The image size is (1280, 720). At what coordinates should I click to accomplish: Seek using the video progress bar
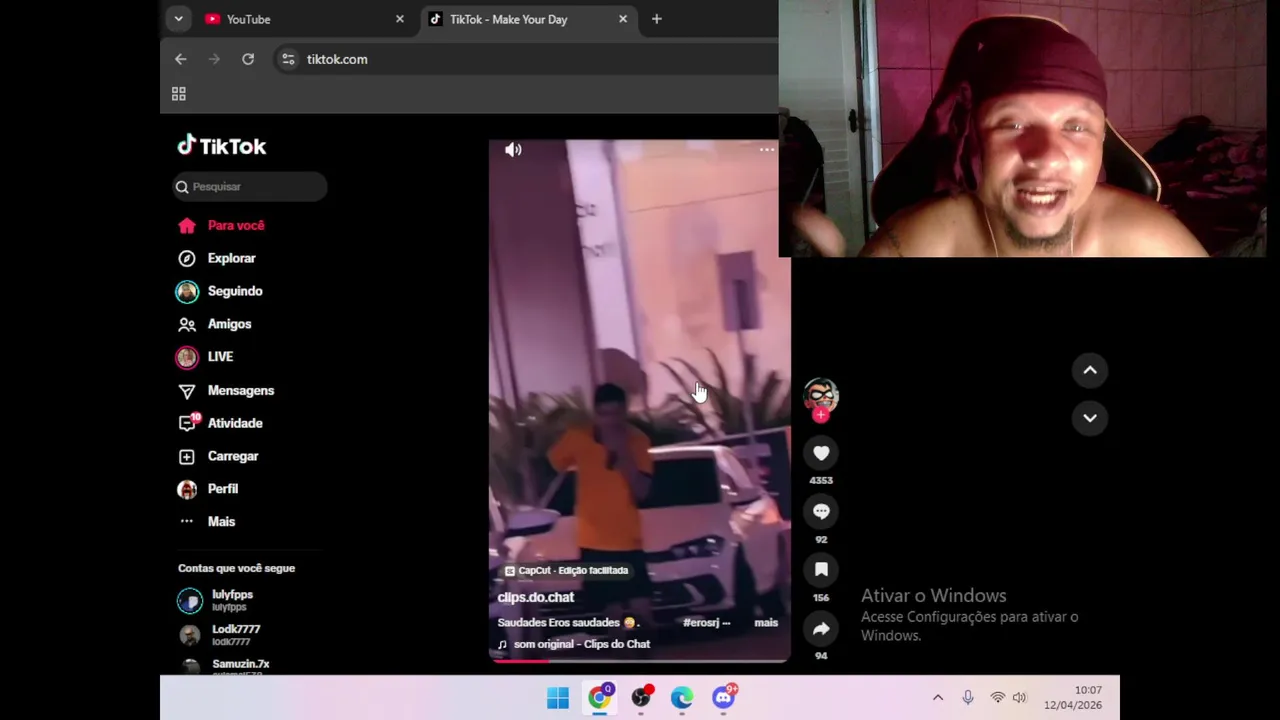(639, 660)
